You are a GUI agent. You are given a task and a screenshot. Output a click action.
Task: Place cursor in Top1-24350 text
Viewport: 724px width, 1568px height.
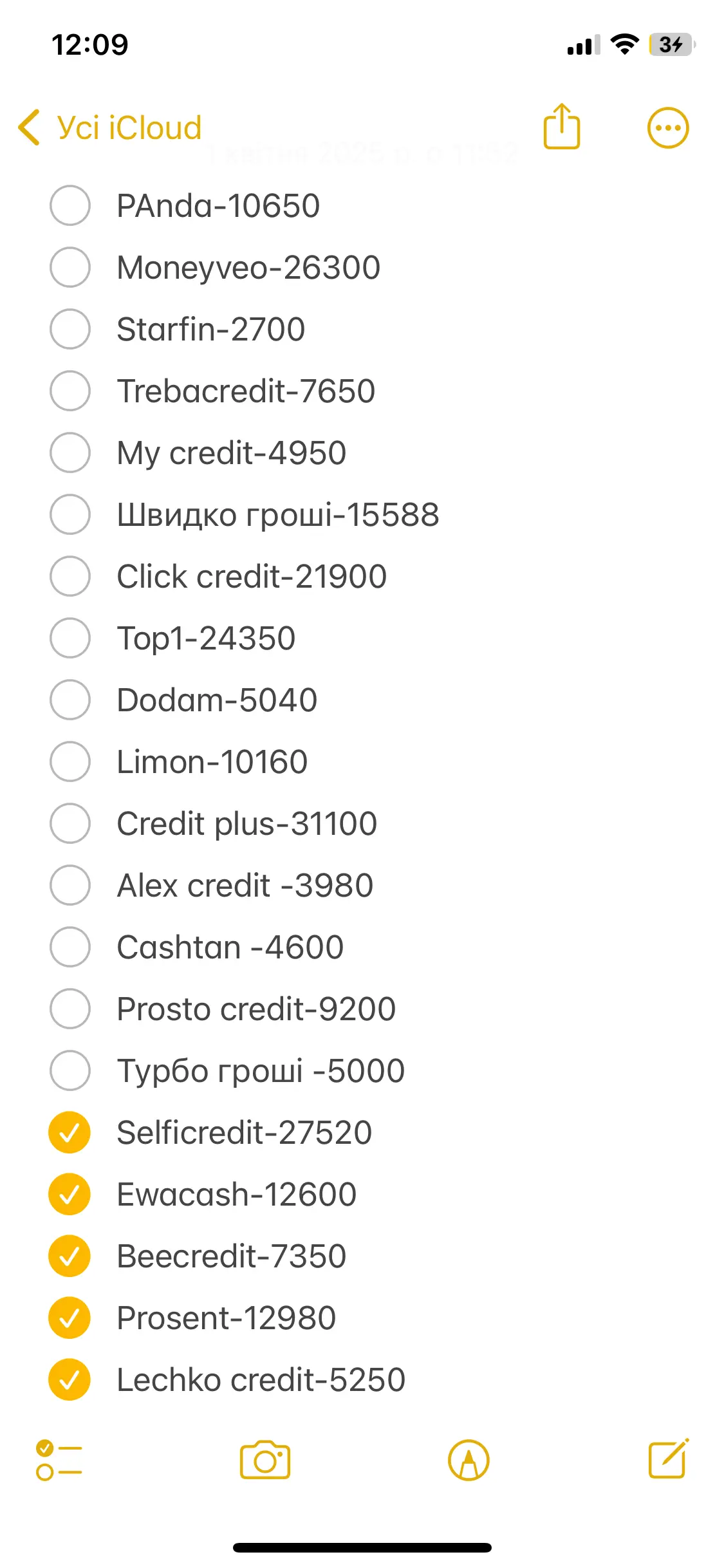pyautogui.click(x=206, y=638)
